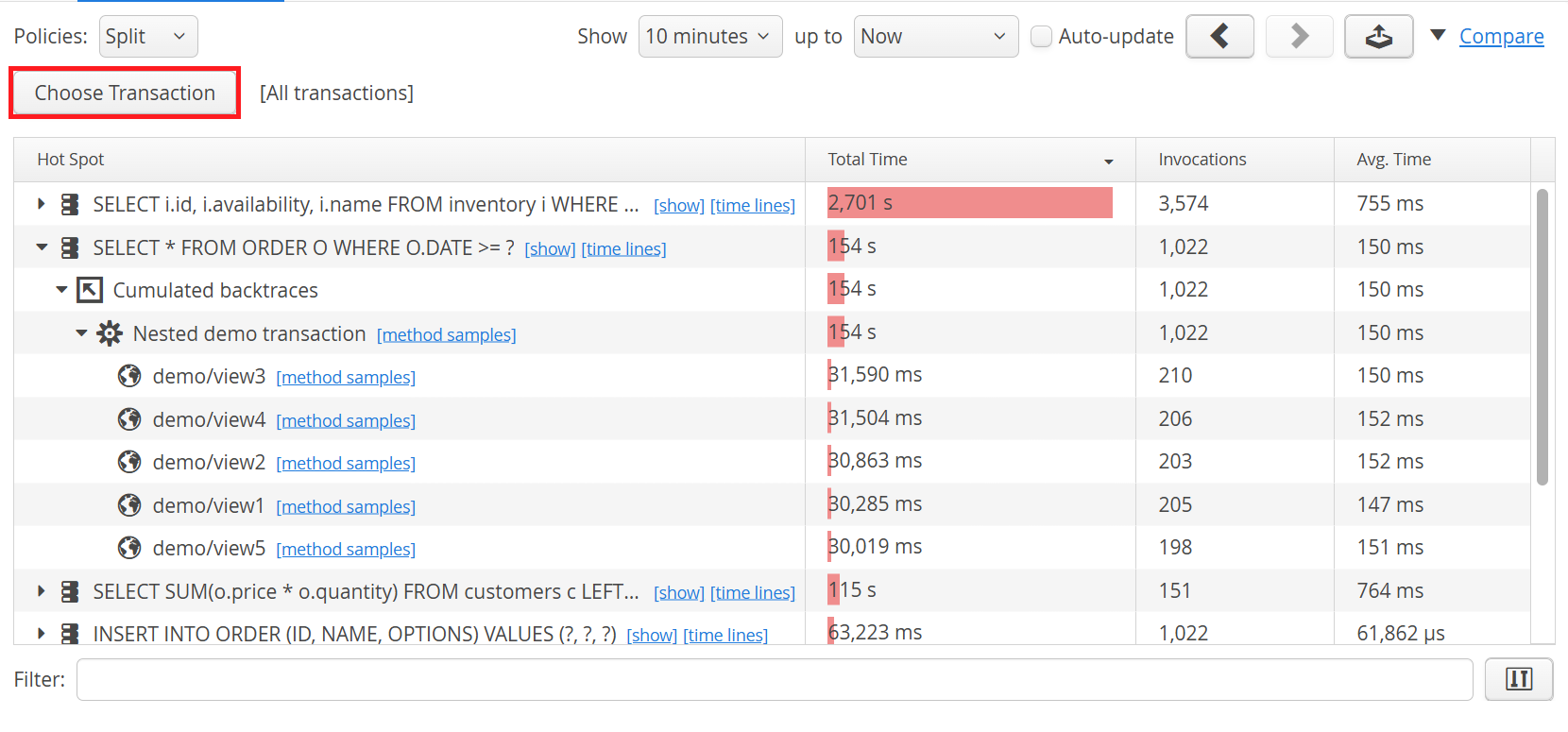This screenshot has height=732, width=1568.
Task: Click the Choose Transaction button
Action: coord(125,93)
